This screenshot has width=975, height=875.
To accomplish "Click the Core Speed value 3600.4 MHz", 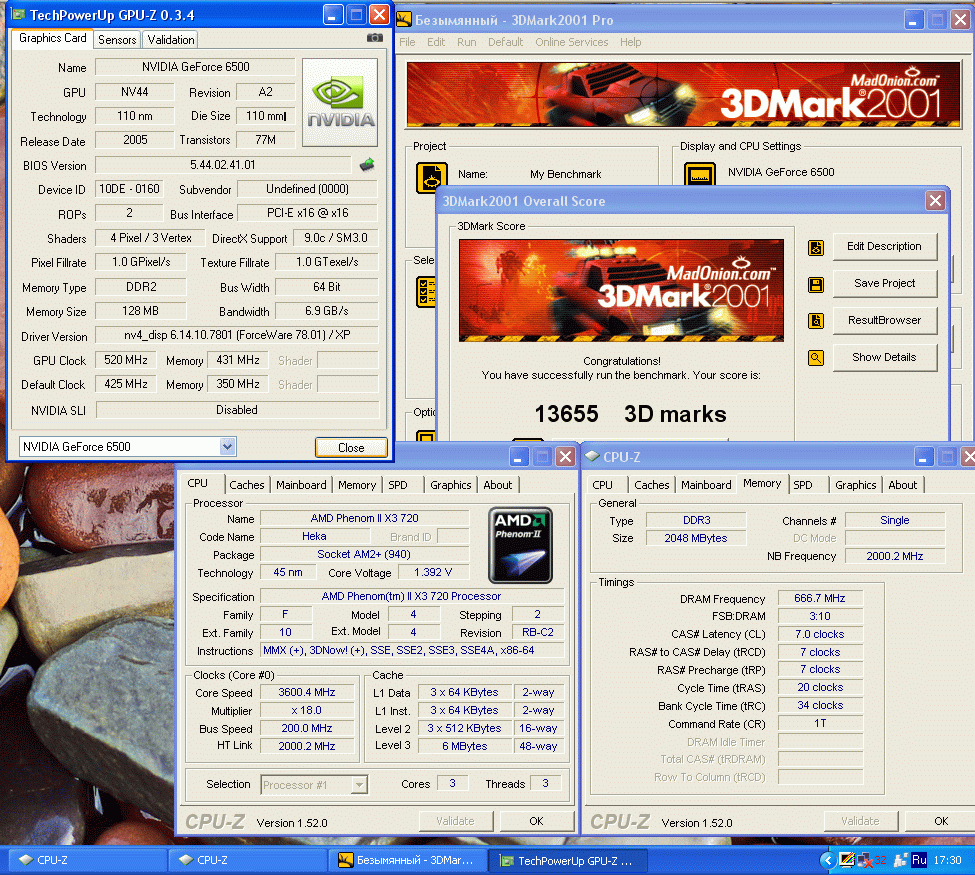I will pos(307,692).
